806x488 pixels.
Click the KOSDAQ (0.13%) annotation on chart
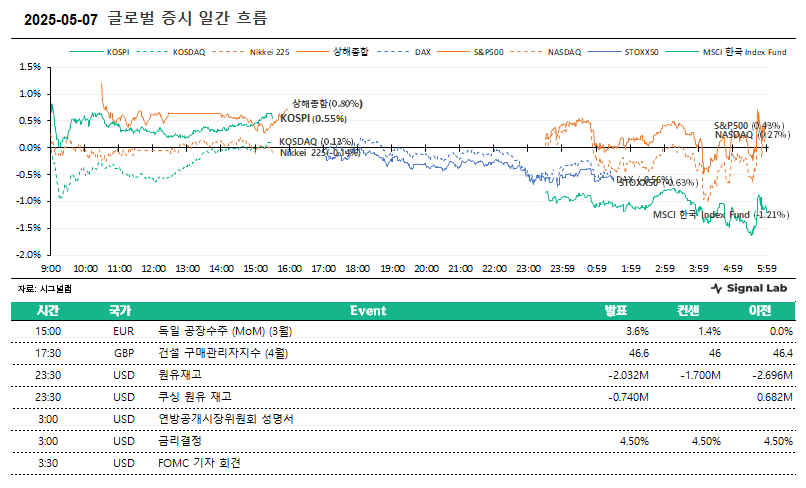point(316,141)
